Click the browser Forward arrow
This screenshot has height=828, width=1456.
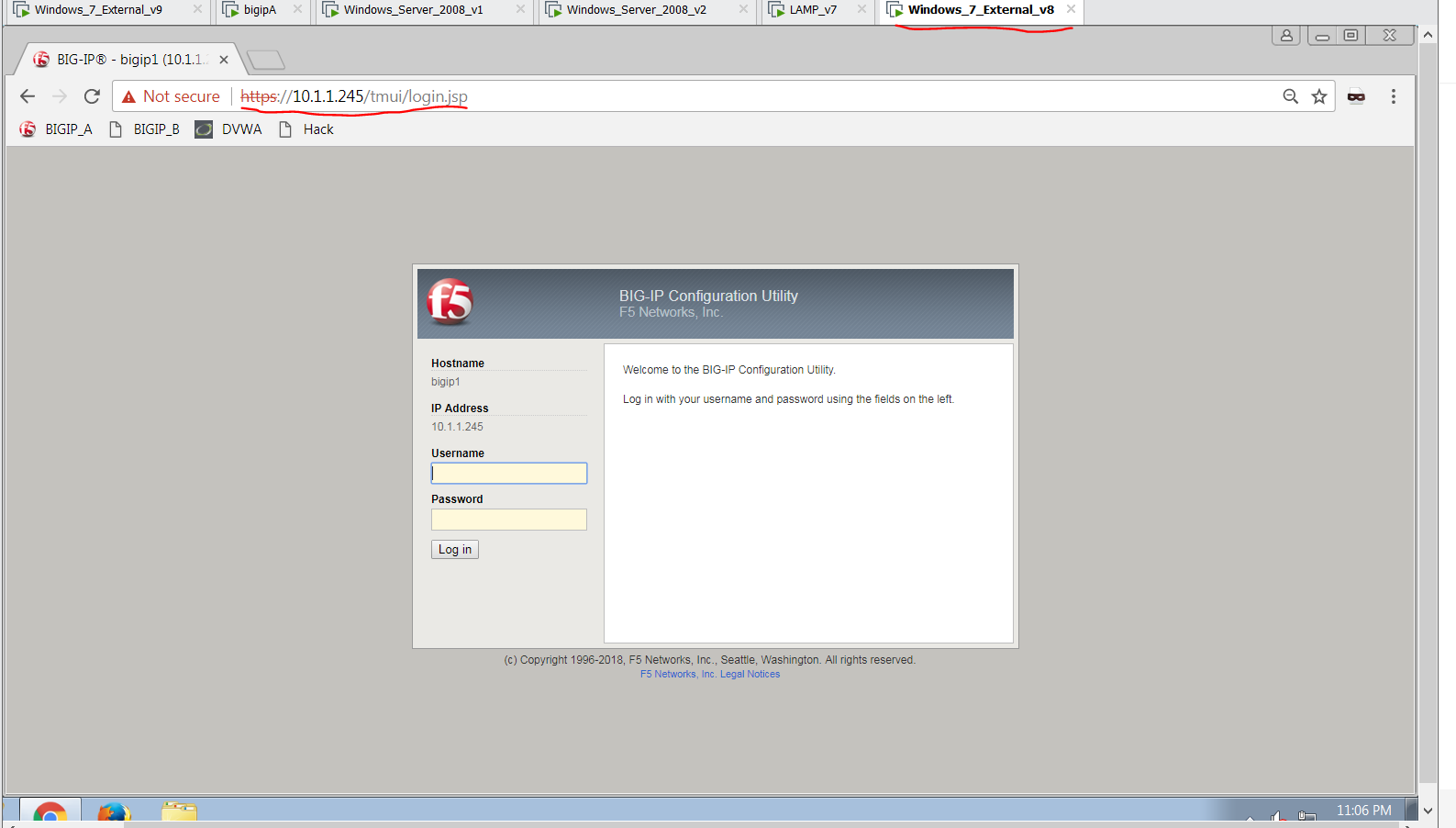tap(60, 96)
